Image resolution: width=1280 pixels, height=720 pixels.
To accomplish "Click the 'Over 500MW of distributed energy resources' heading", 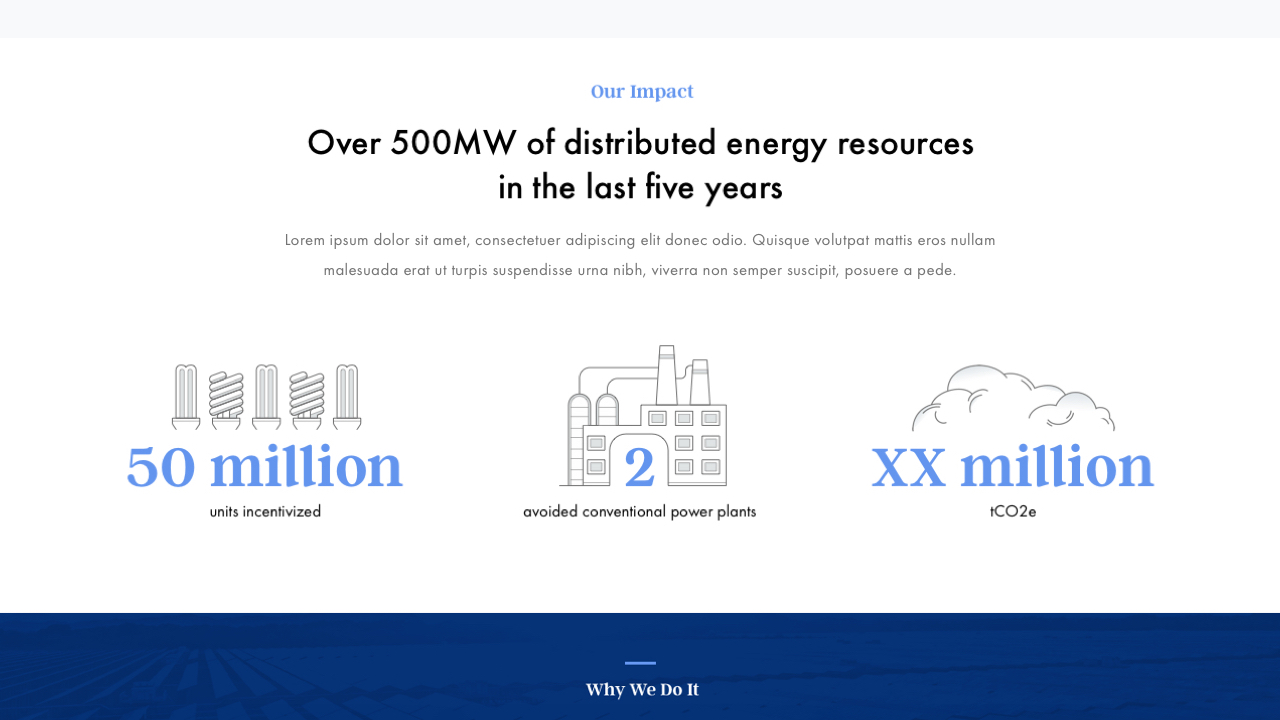I will [x=641, y=165].
